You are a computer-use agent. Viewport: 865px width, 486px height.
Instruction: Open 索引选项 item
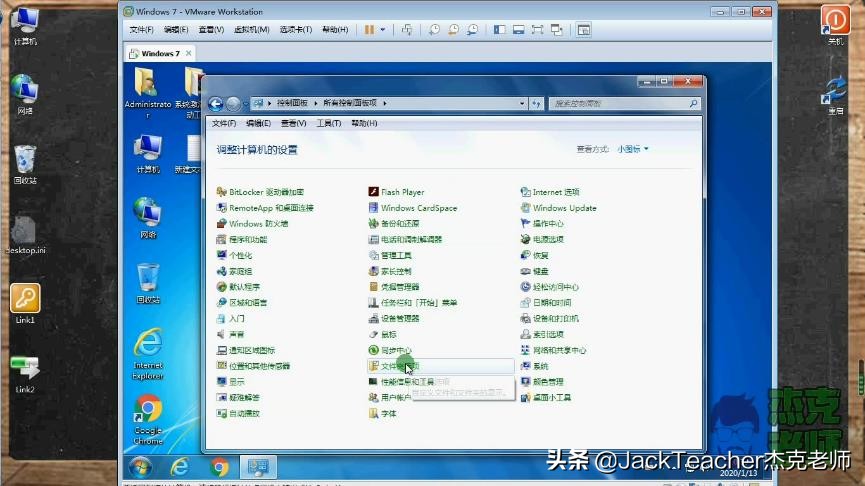[x=542, y=334]
